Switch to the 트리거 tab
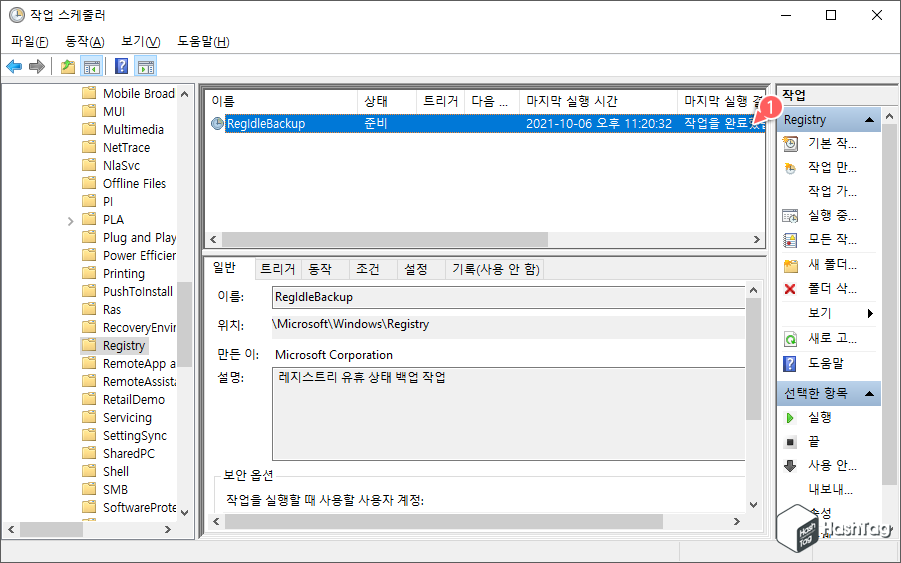The image size is (901, 563). point(278,269)
